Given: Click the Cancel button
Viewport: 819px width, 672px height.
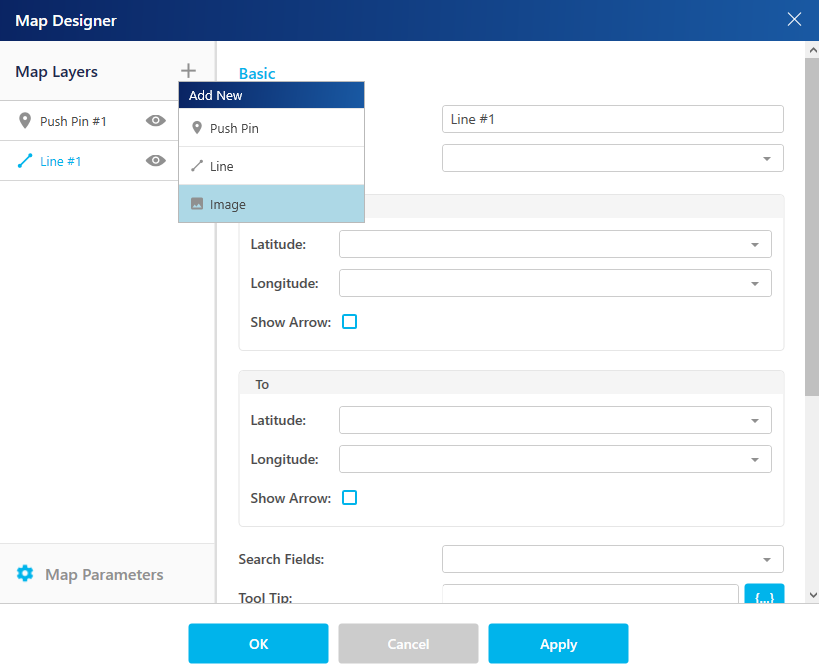Looking at the screenshot, I should (408, 643).
